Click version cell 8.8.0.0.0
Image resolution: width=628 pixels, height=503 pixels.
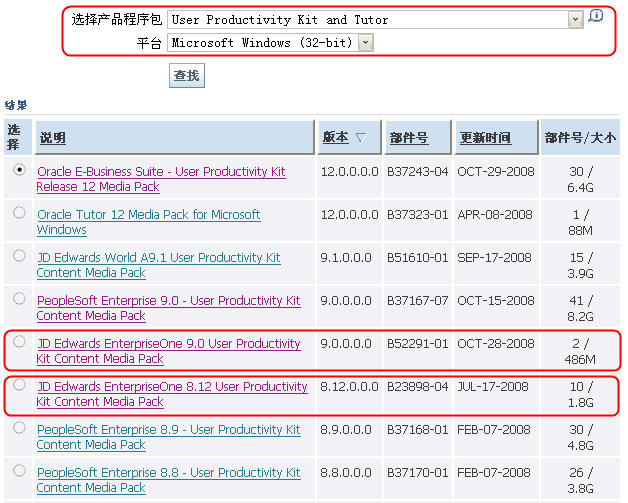346,473
